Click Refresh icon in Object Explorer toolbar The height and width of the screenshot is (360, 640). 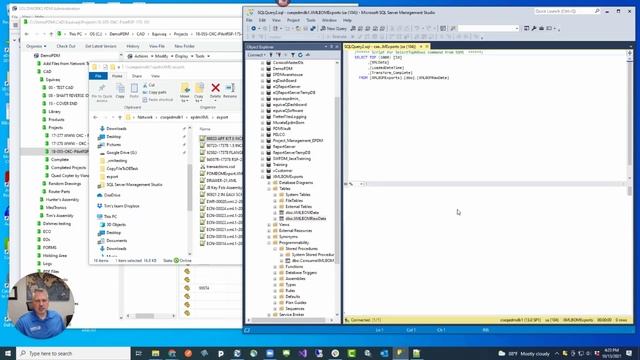[300, 55]
